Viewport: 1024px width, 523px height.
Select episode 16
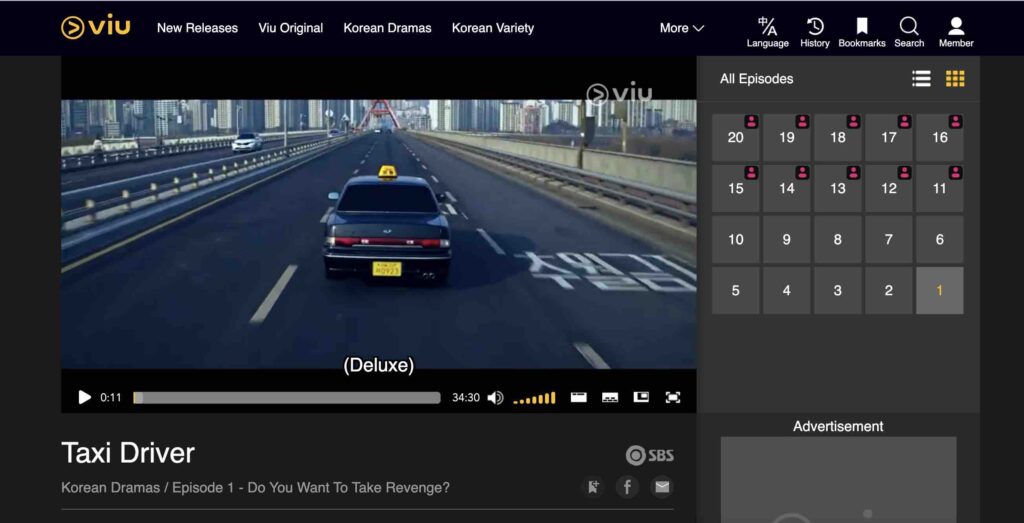[940, 138]
